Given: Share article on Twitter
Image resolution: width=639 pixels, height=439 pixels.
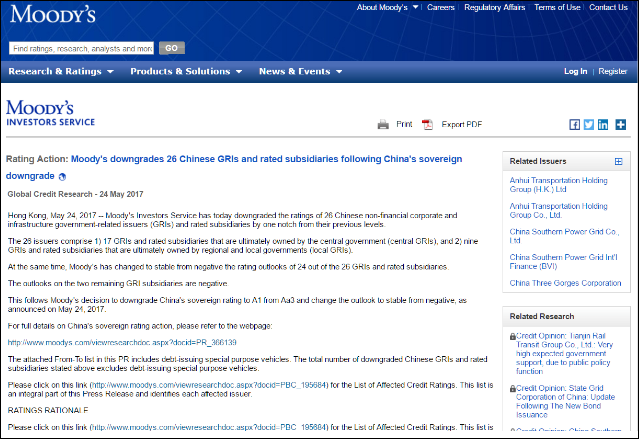Looking at the screenshot, I should tap(589, 125).
